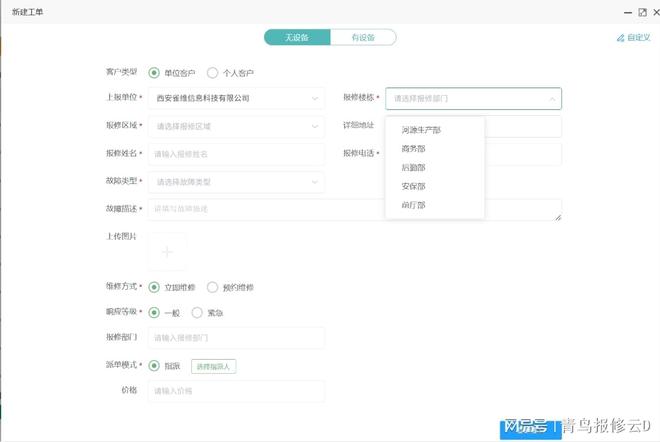Click the 自定义 pencil icon

point(620,38)
